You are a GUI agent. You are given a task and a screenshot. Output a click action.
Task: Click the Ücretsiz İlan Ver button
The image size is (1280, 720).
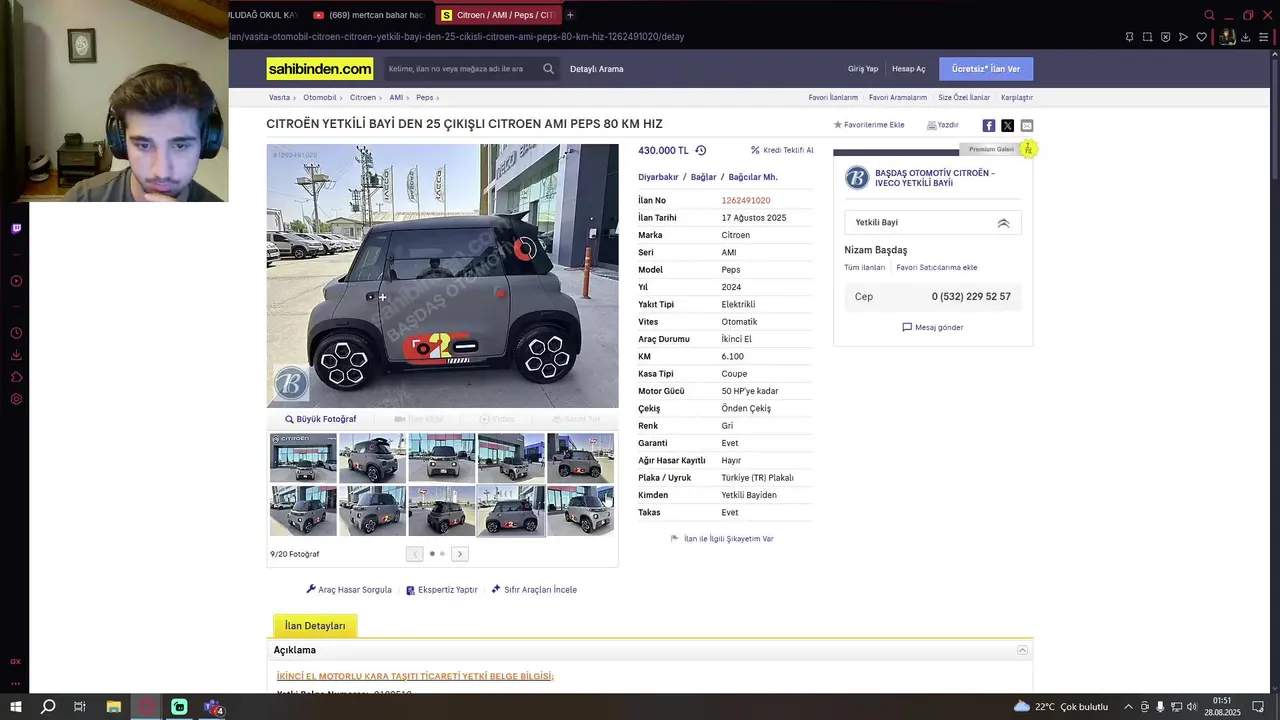tap(986, 69)
